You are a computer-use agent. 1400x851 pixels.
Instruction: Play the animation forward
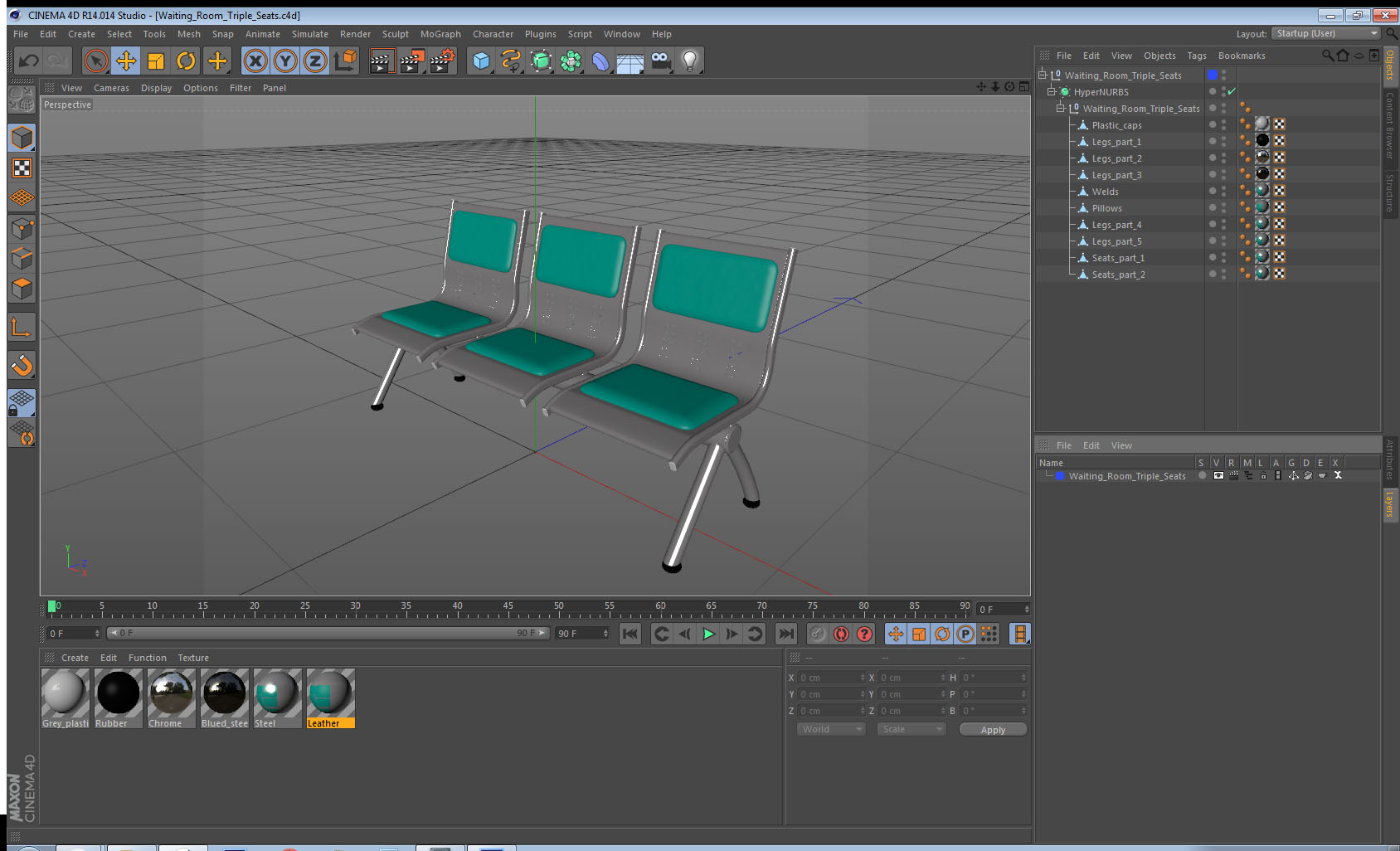[708, 634]
